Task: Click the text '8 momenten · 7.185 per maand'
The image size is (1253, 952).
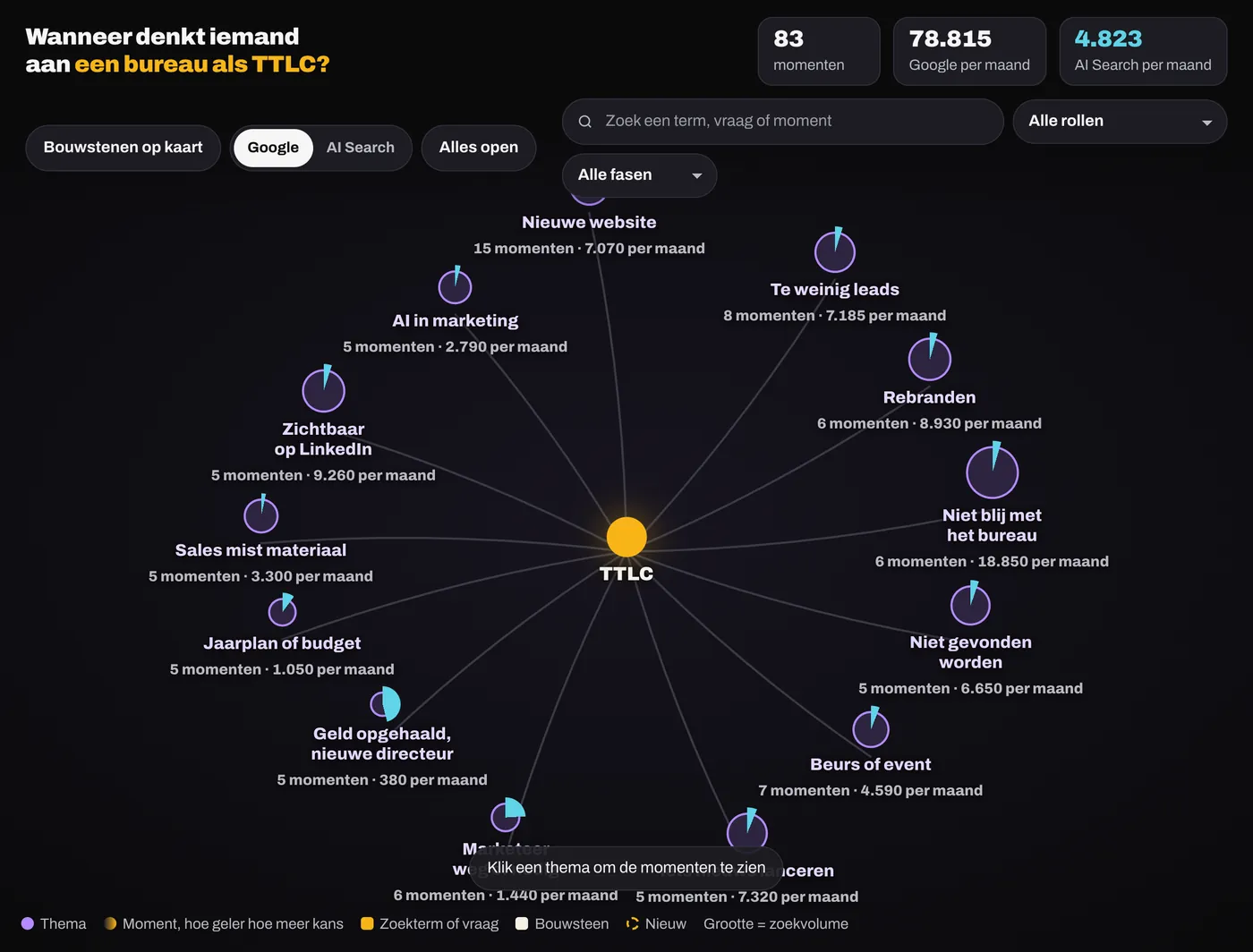Action: click(x=834, y=316)
